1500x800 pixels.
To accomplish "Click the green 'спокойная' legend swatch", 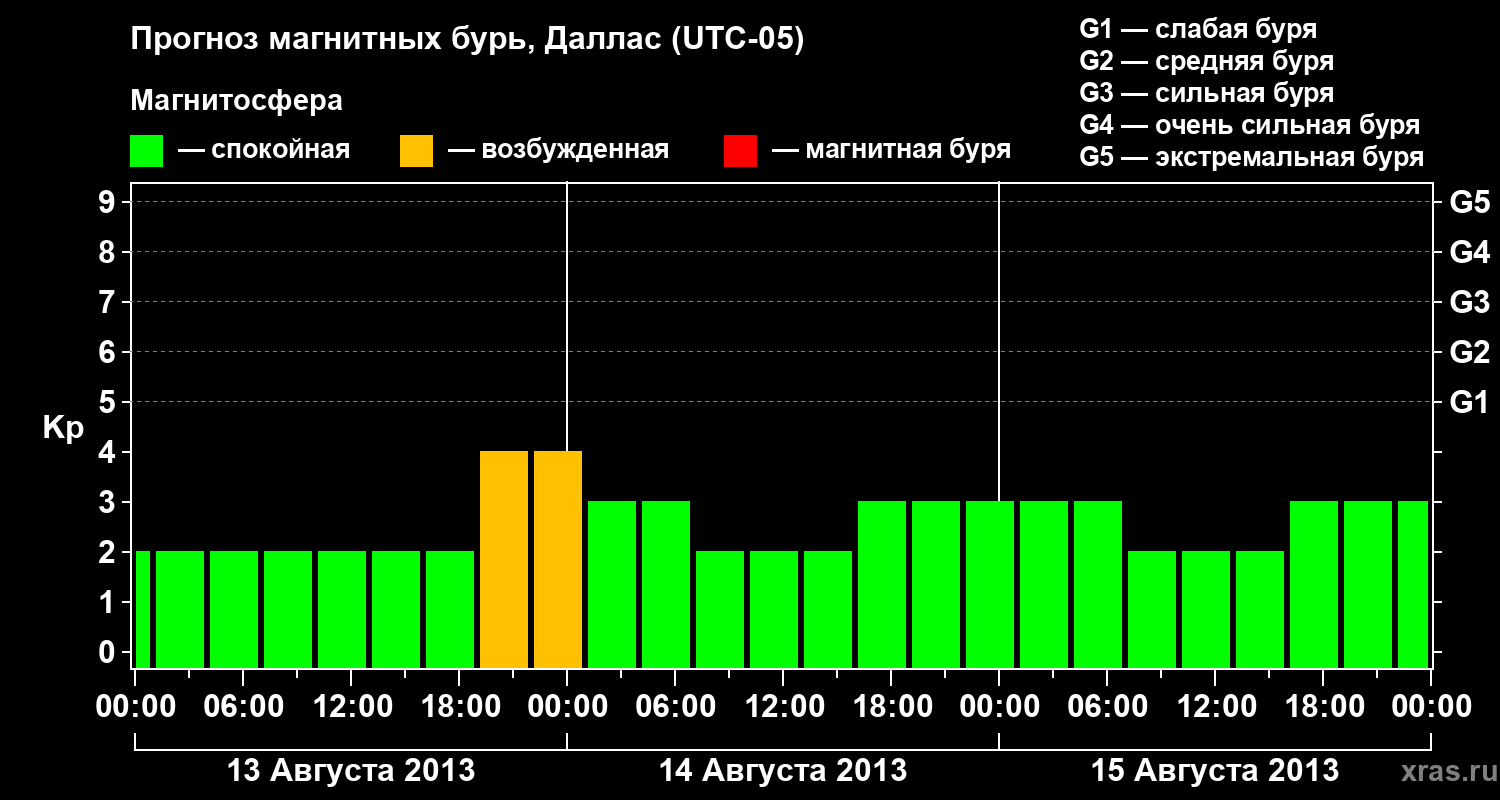I will point(146,151).
